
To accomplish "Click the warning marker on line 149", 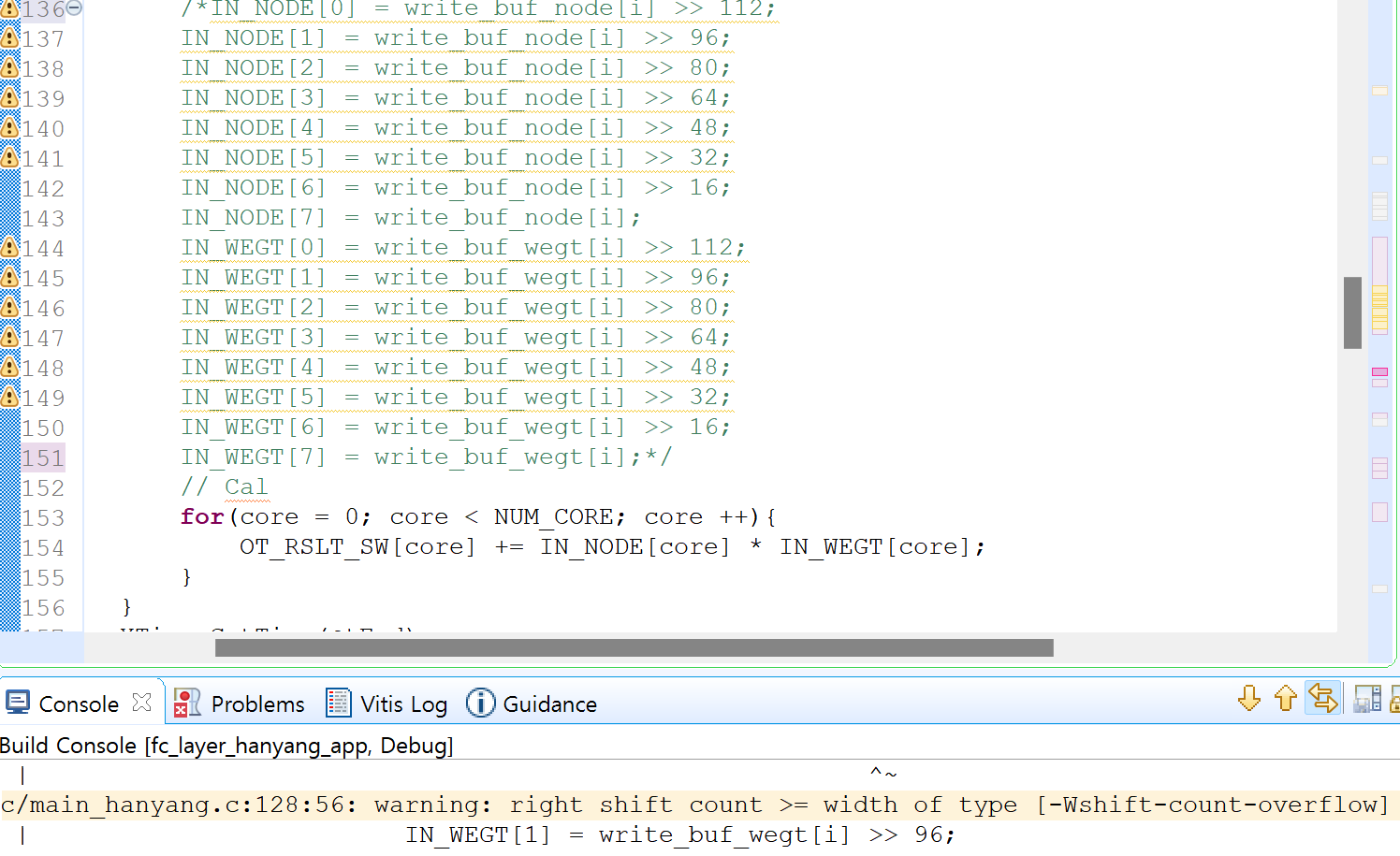I will pyautogui.click(x=9, y=398).
